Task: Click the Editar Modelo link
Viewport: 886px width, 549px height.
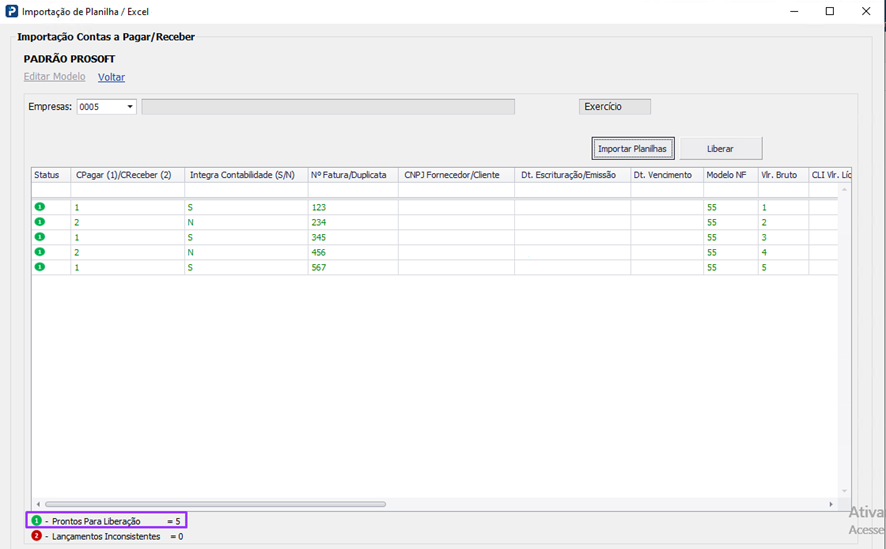Action: pos(55,77)
